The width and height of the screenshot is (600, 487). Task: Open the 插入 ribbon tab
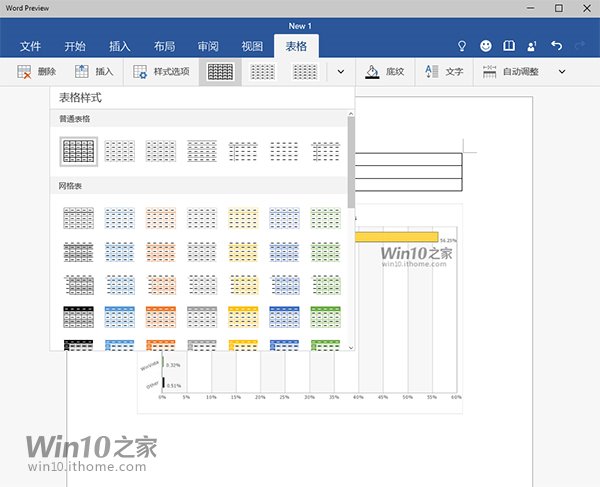(x=119, y=46)
